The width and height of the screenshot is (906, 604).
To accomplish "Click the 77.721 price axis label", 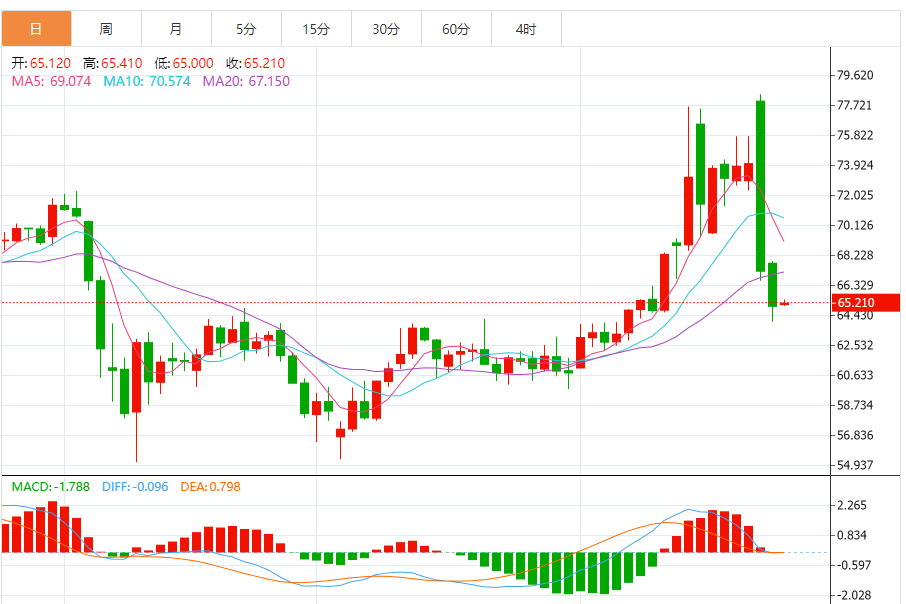I will pyautogui.click(x=855, y=105).
